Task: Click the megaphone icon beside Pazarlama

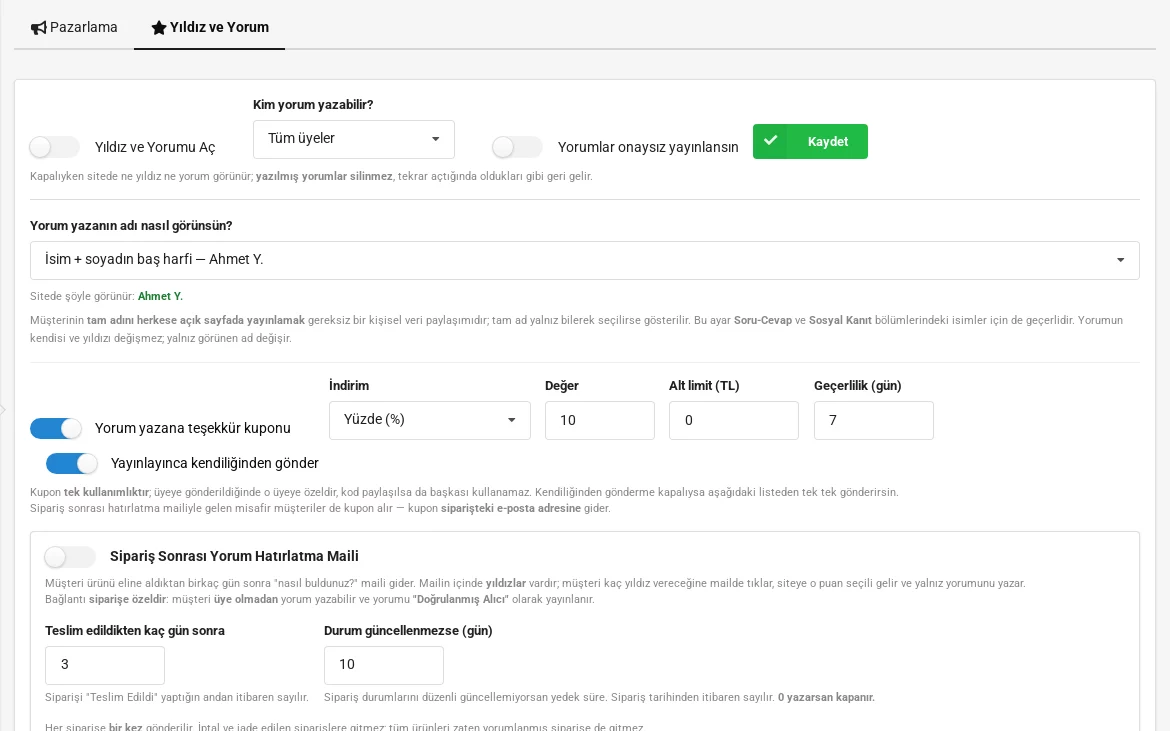Action: click(38, 28)
